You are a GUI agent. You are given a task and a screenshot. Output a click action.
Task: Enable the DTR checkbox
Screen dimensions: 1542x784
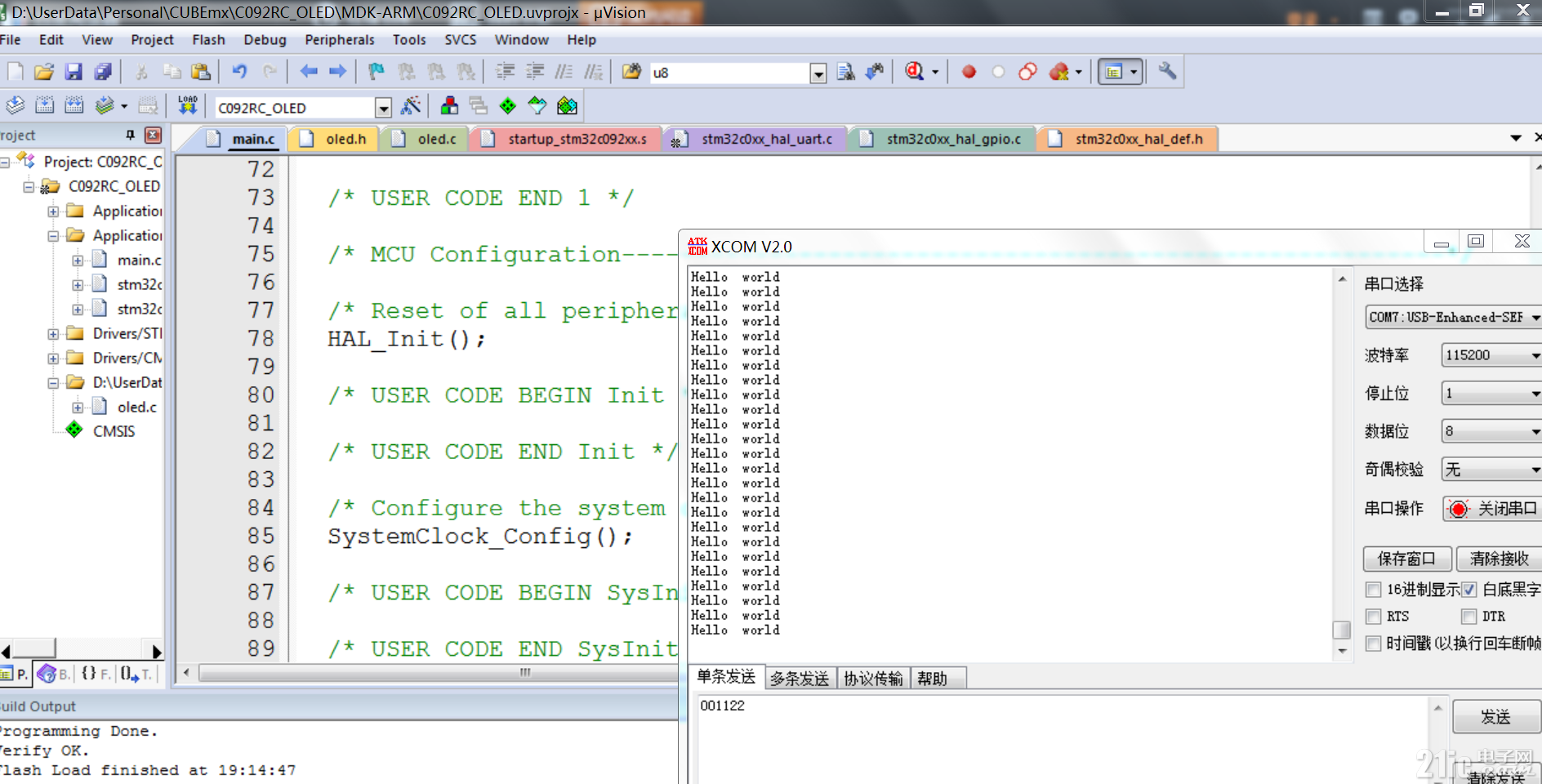(x=1468, y=617)
